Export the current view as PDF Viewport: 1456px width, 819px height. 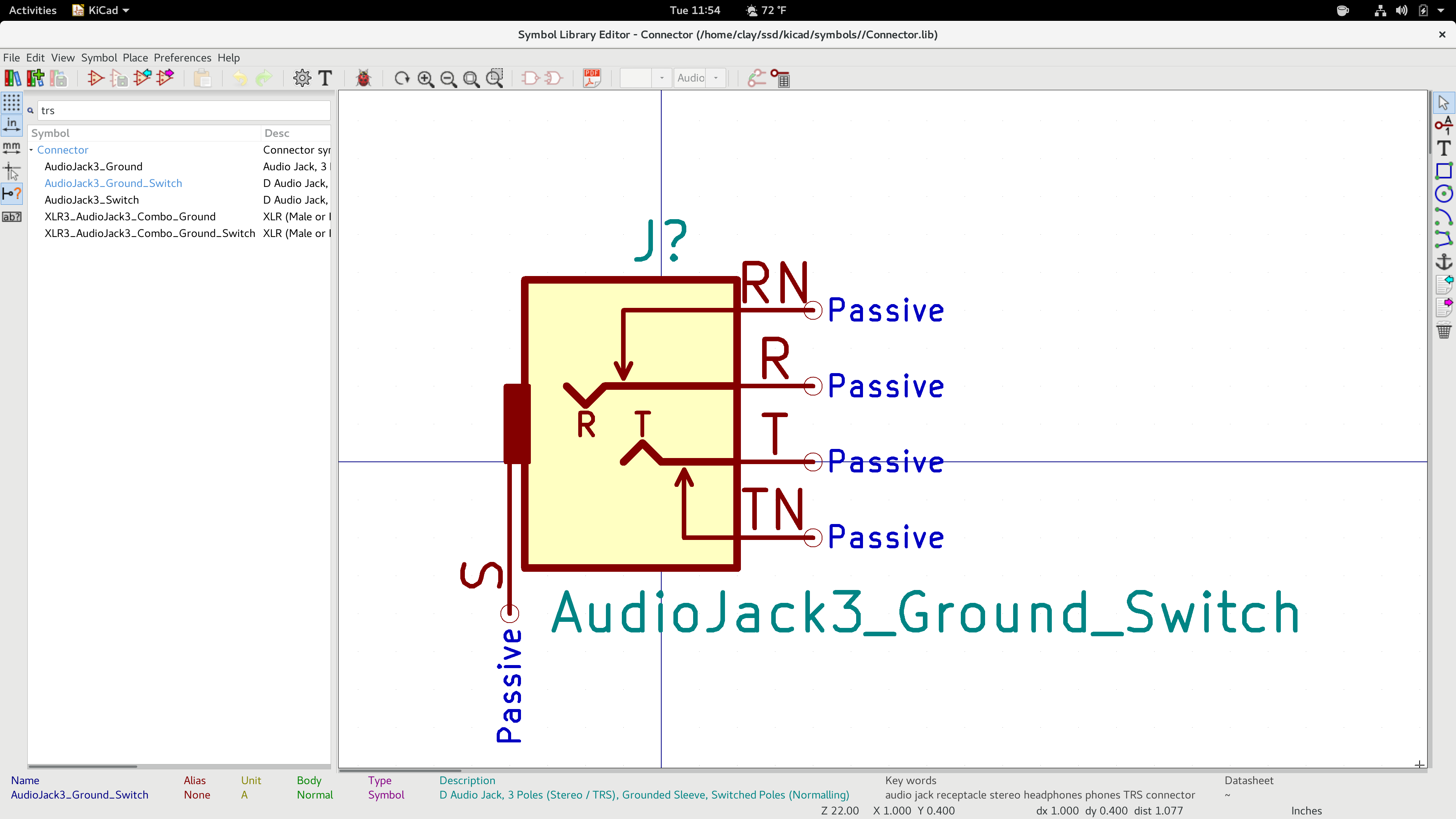pos(591,78)
